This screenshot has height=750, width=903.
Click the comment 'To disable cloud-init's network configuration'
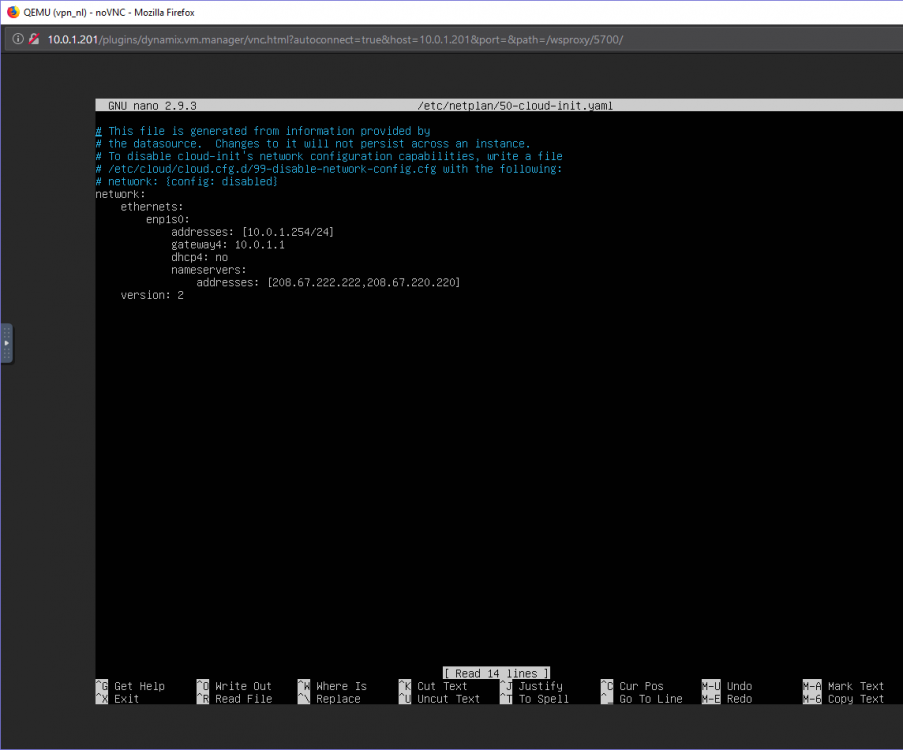pyautogui.click(x=329, y=157)
